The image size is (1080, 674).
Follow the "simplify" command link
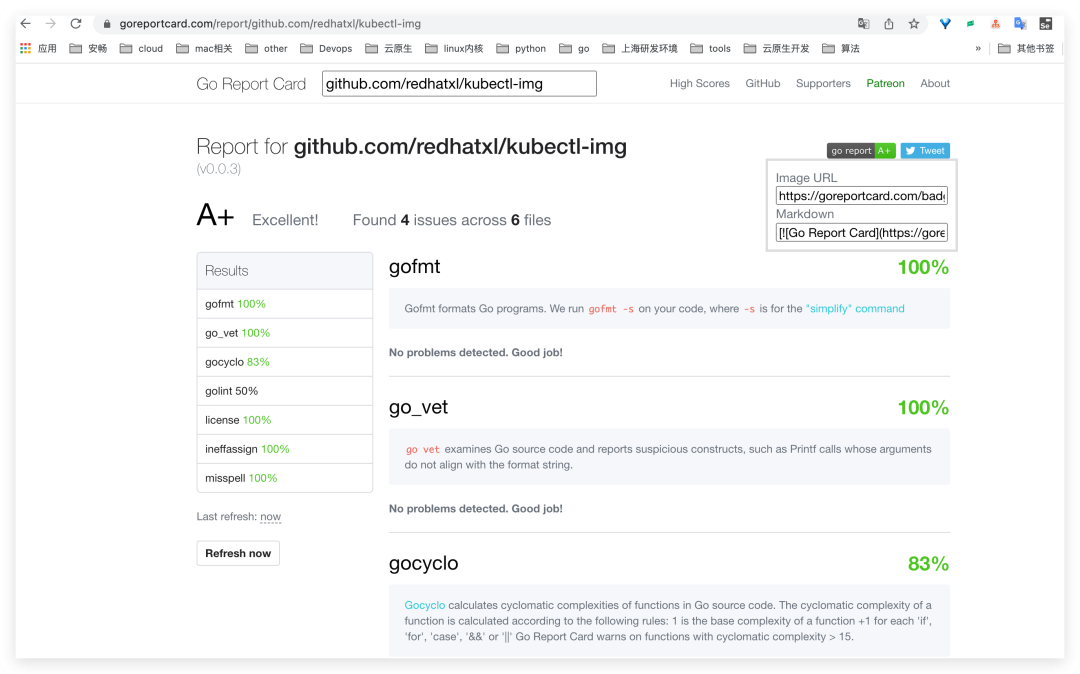click(855, 309)
